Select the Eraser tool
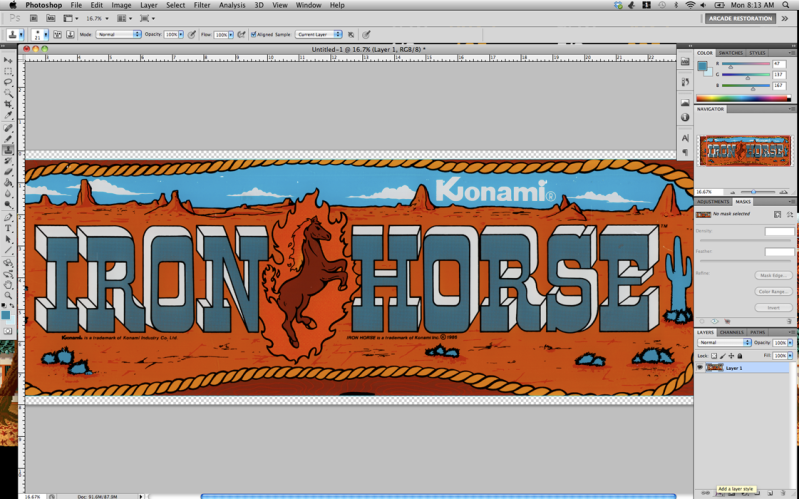799x499 pixels. (8, 172)
